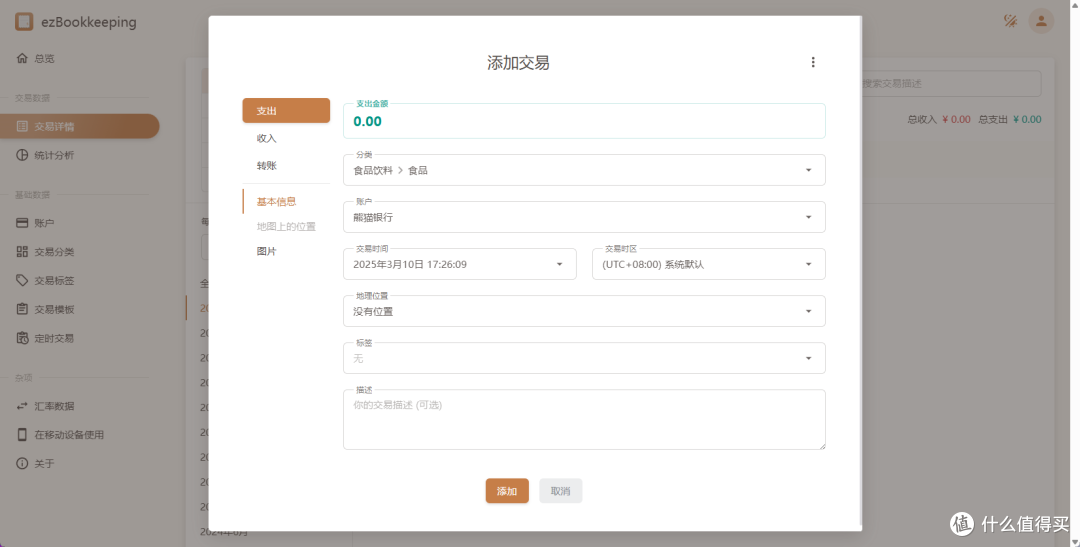
Task: Click the 取消 cancel button
Action: [561, 491]
